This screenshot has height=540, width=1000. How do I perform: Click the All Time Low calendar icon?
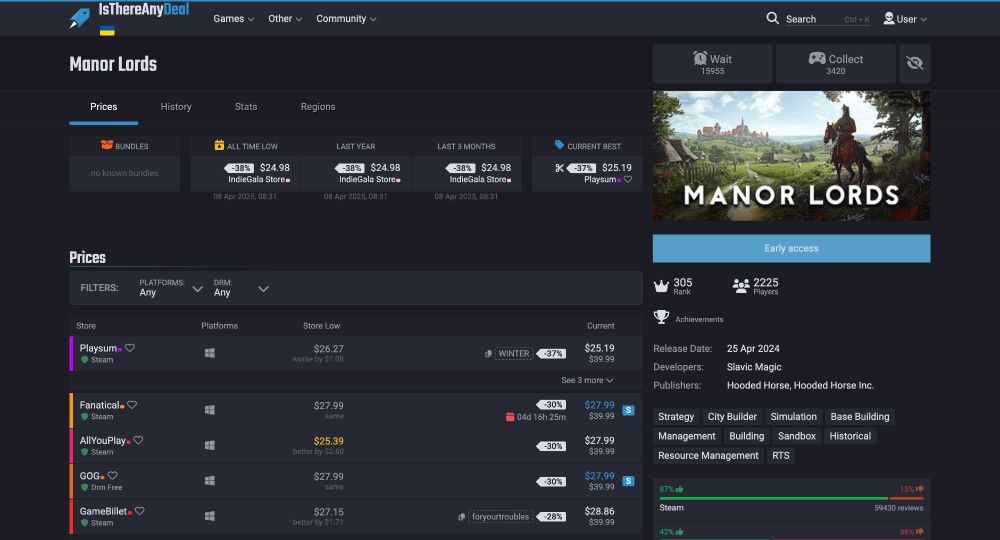[x=219, y=145]
